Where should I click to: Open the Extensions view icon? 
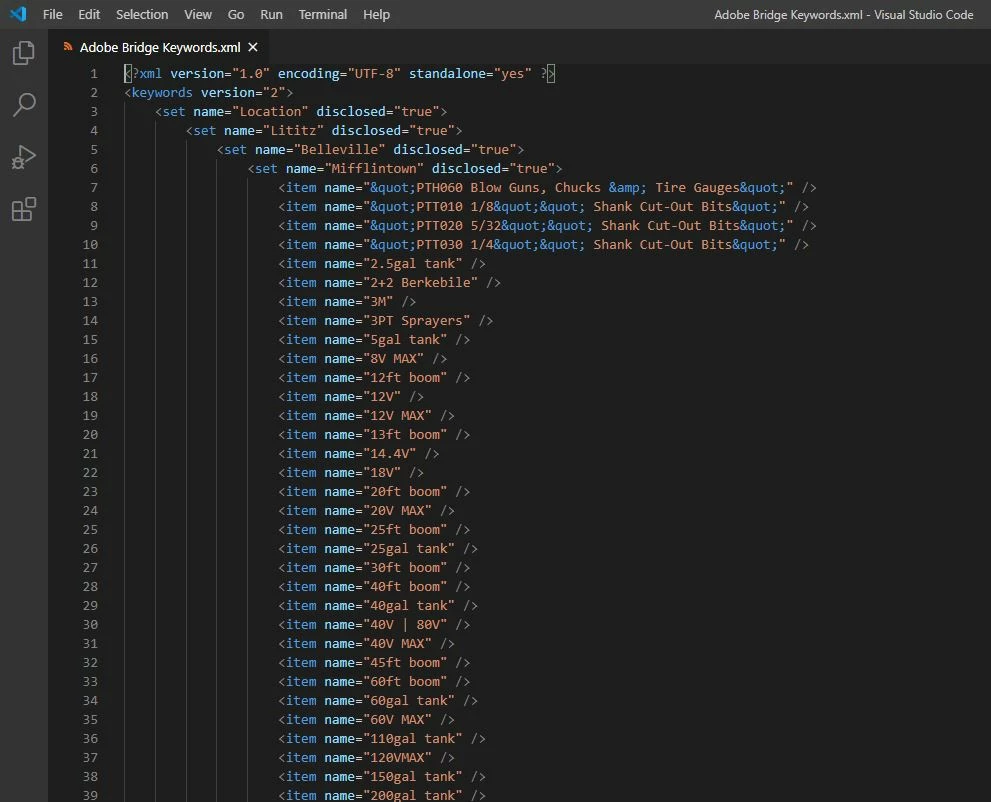pos(23,209)
